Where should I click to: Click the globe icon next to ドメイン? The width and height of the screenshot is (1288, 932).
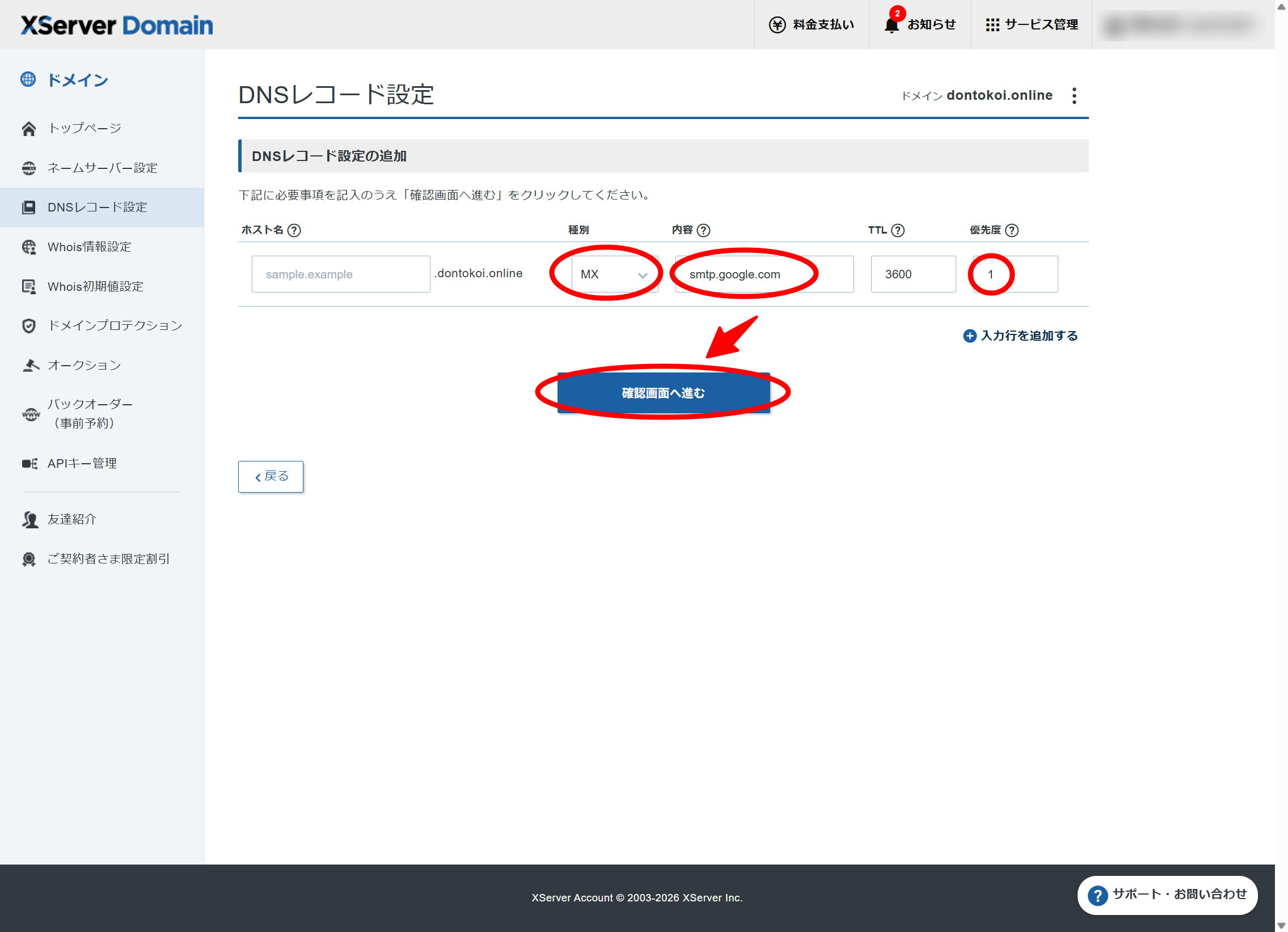tap(28, 79)
